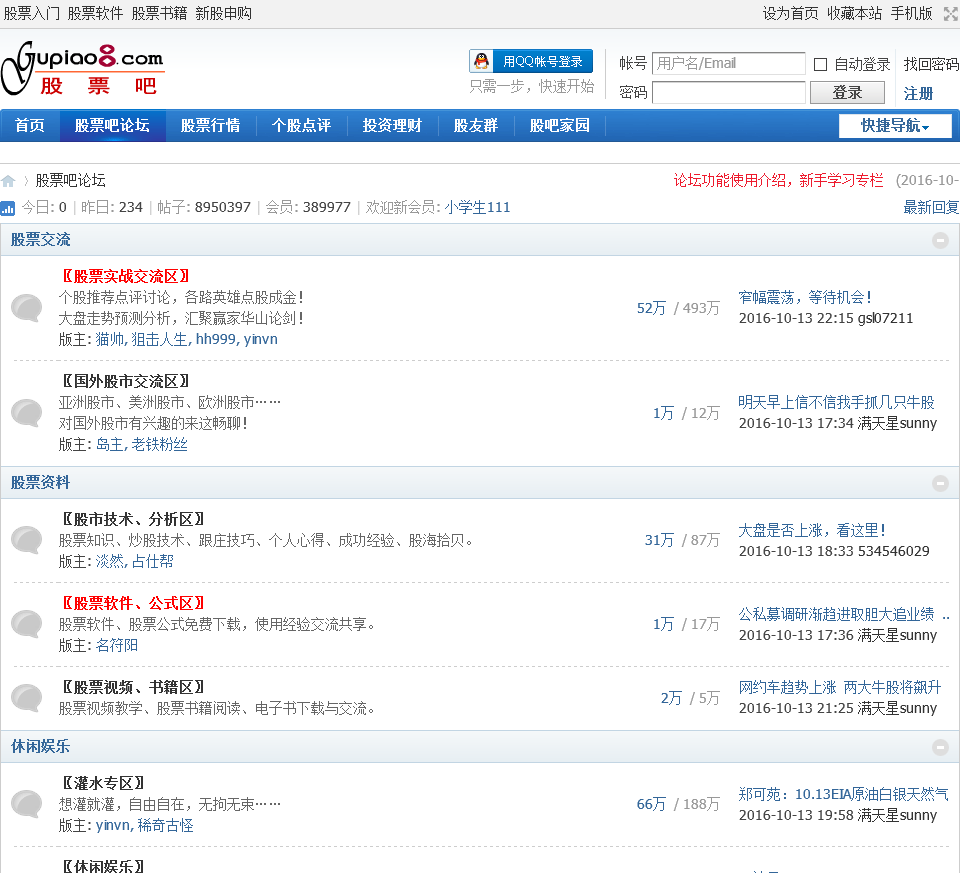Open the red 论坛功能使用介绍 announcement
The width and height of the screenshot is (960, 873).
[778, 180]
